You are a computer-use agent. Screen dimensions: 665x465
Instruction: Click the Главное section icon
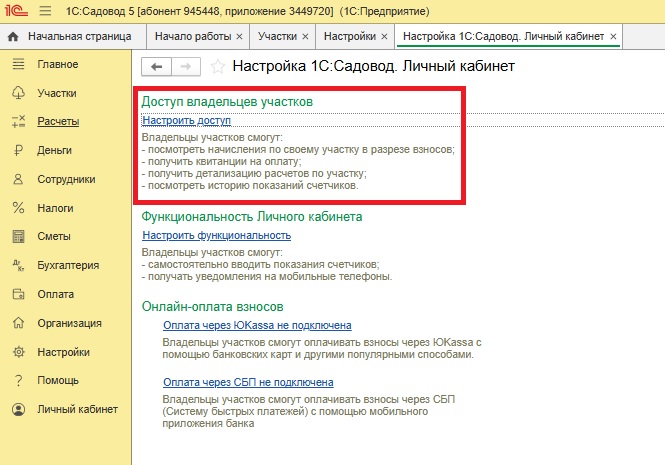pos(18,64)
